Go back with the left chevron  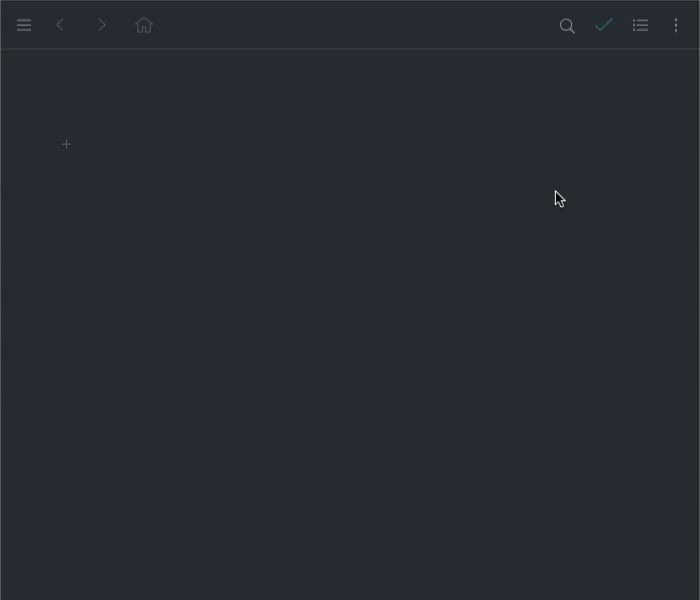point(60,25)
